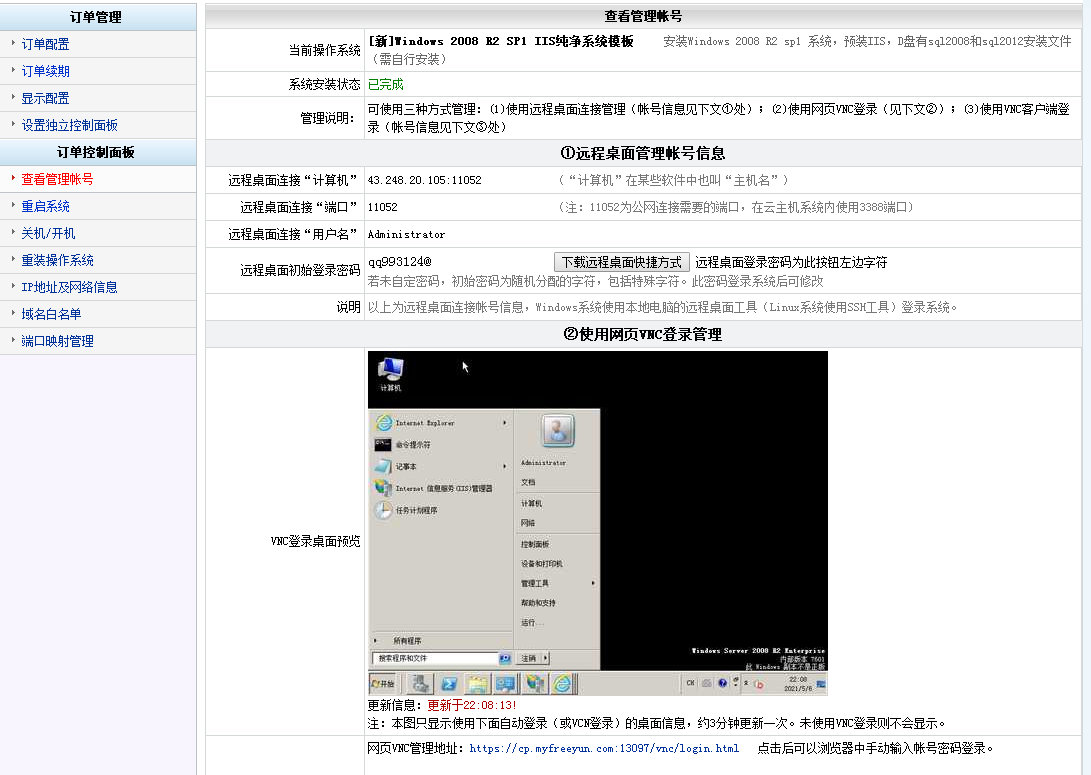Click the Administrator user avatar picture

click(x=557, y=430)
